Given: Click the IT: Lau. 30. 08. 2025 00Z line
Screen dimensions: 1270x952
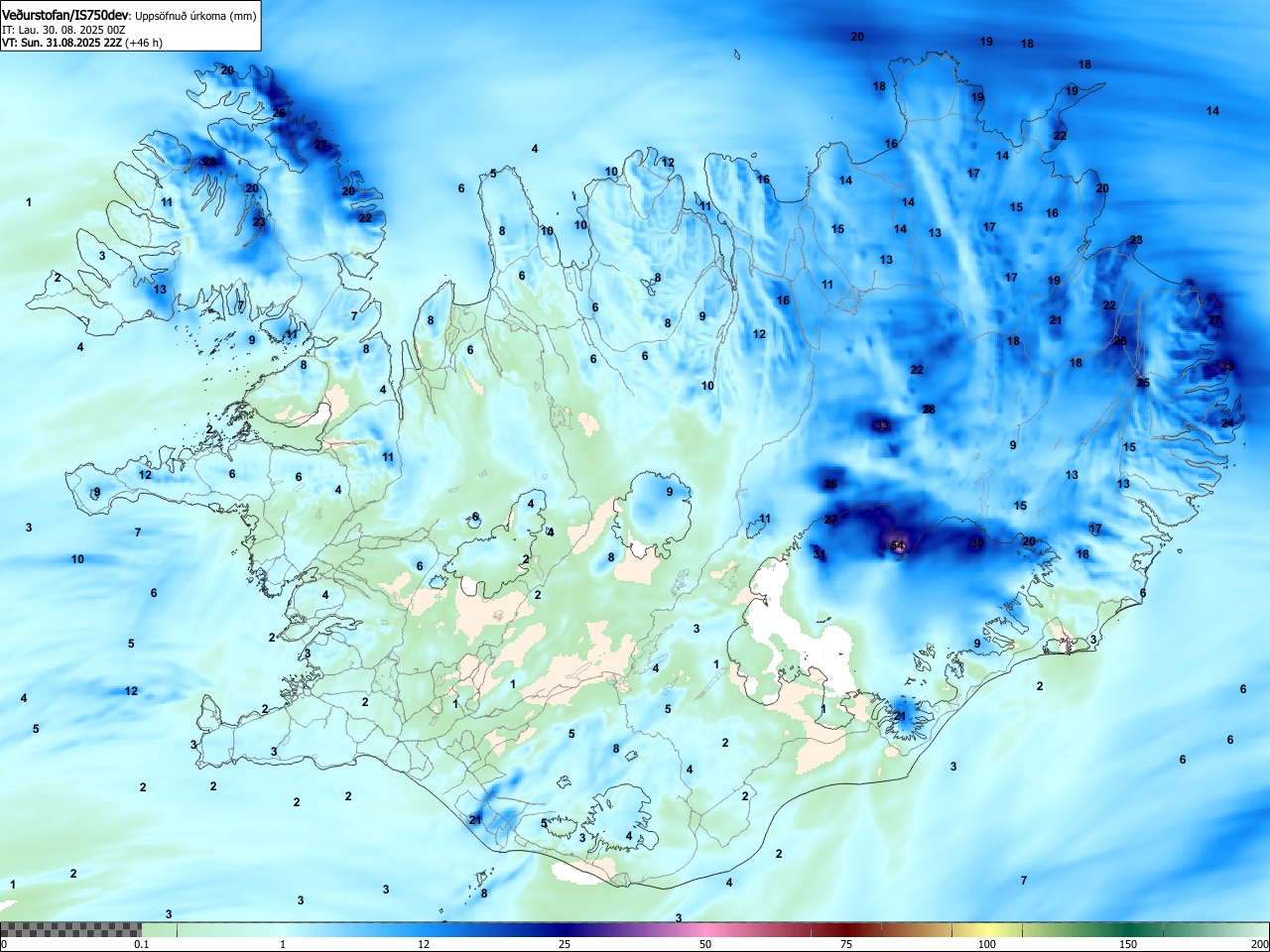Looking at the screenshot, I should click(63, 30).
